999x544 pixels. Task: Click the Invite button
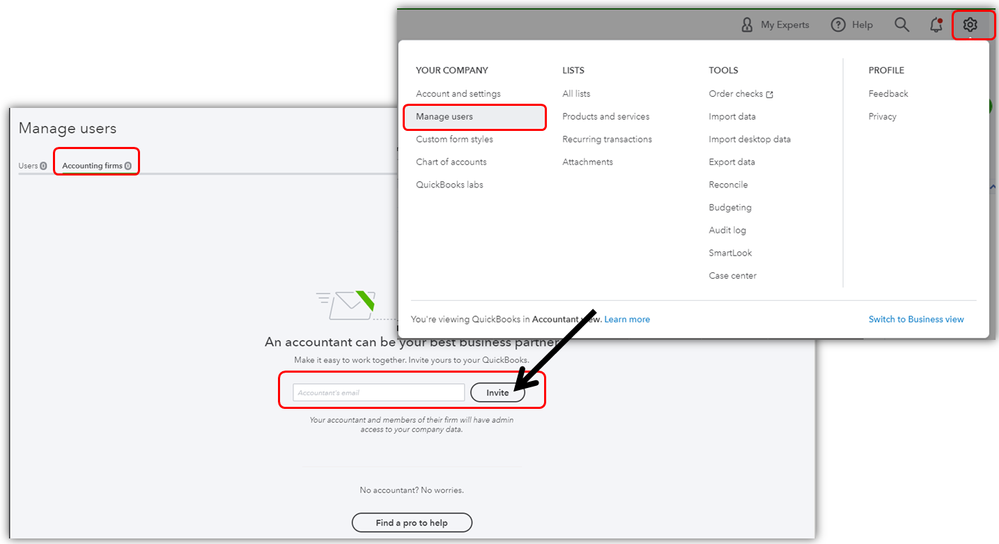498,392
